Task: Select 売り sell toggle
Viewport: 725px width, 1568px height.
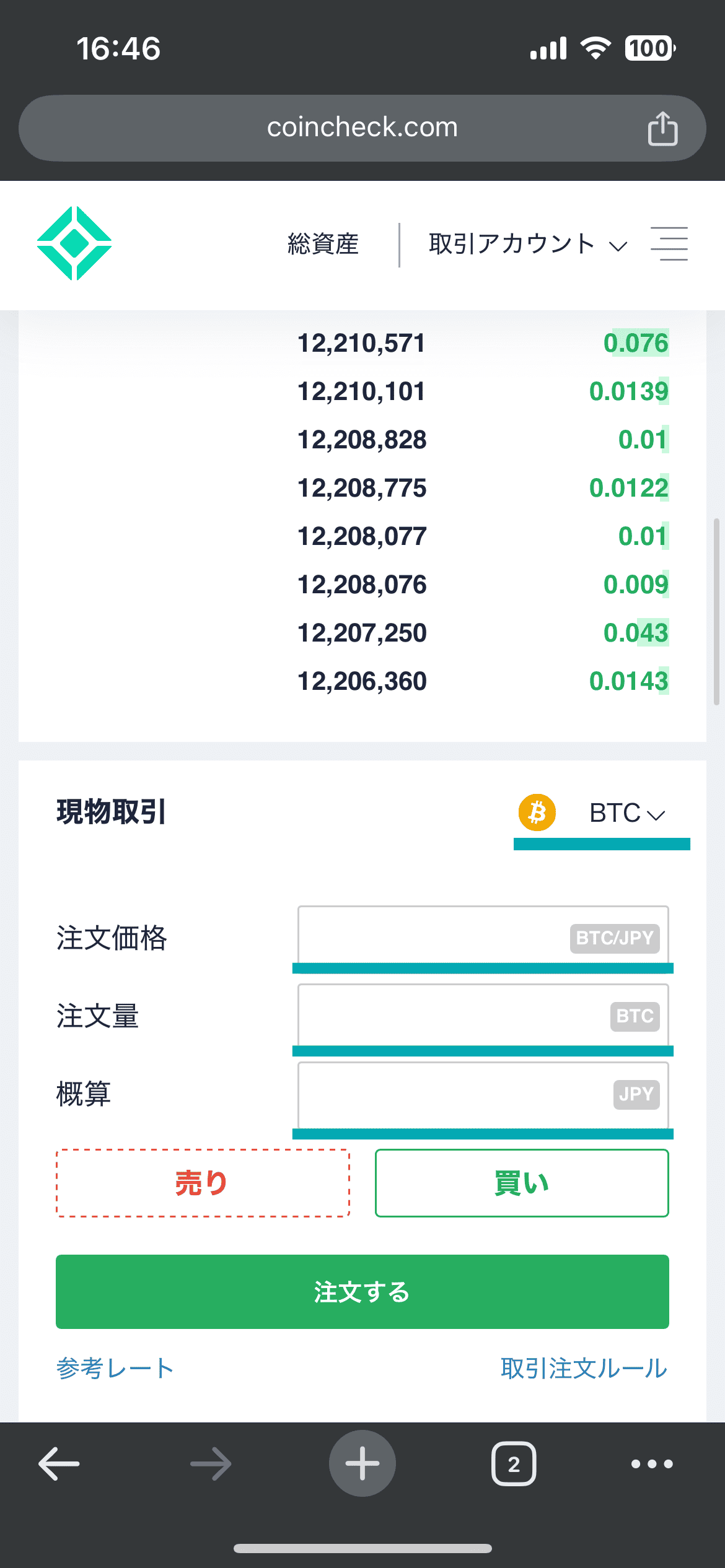Action: 203,1183
